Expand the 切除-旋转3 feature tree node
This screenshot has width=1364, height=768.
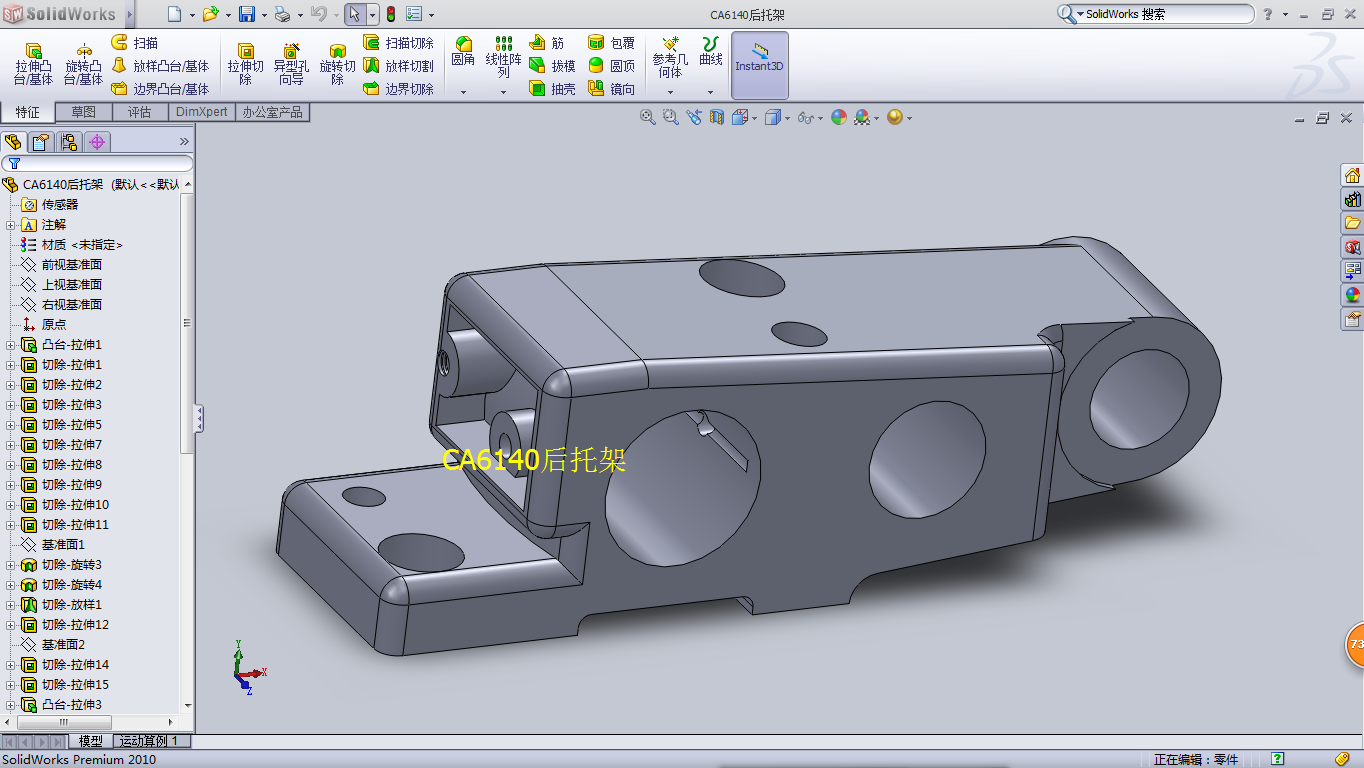pyautogui.click(x=11, y=565)
